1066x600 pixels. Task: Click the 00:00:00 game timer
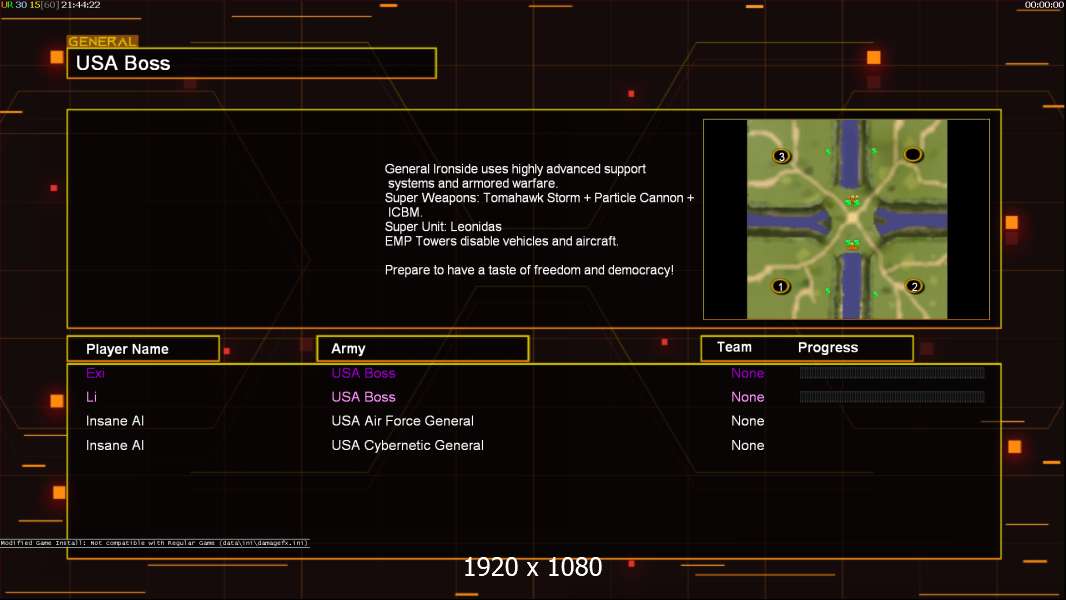[1044, 5]
